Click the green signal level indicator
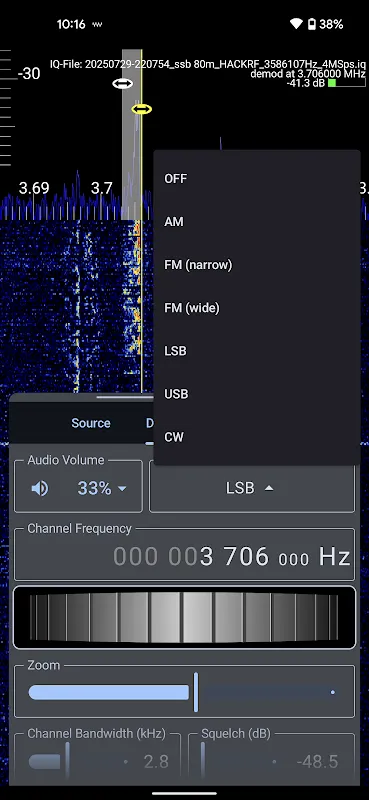The width and height of the screenshot is (369, 800). 332,83
